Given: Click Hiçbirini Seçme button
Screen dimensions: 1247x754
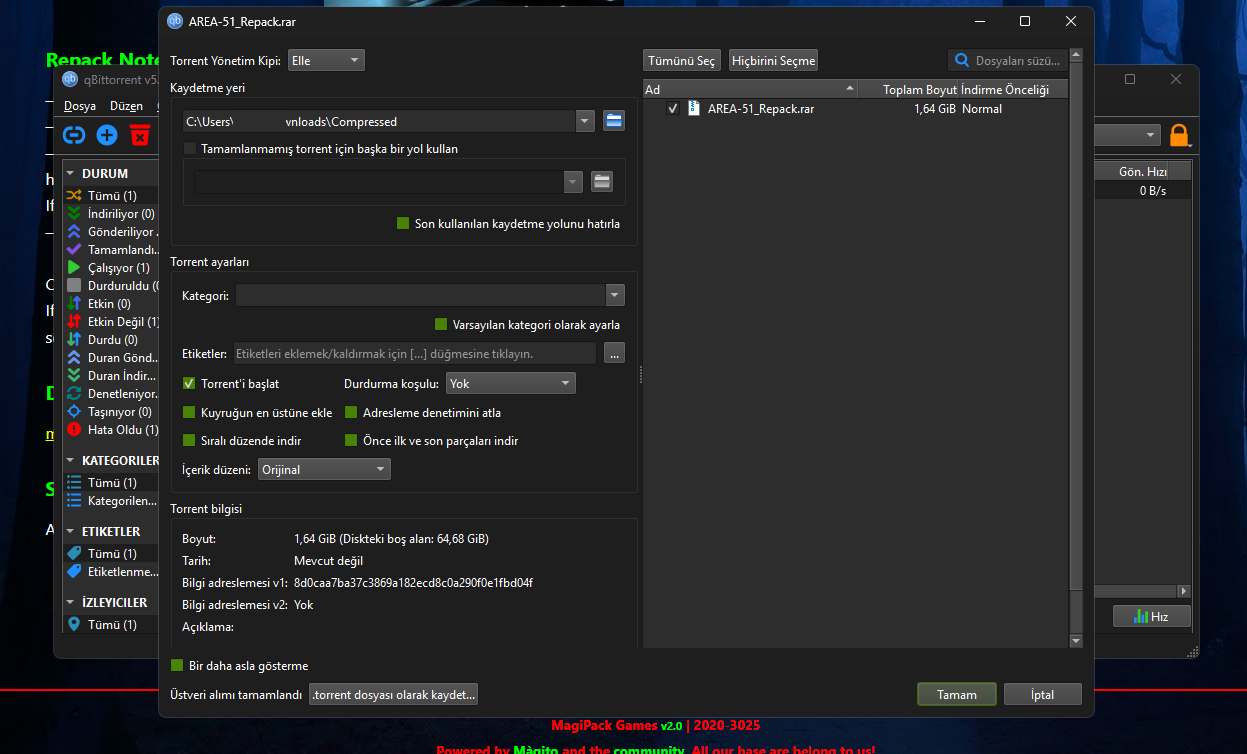Looking at the screenshot, I should coord(773,61).
